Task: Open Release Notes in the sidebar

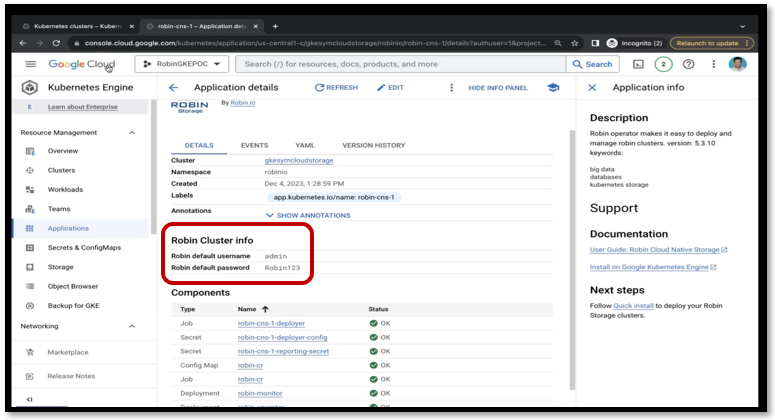Action: pyautogui.click(x=71, y=376)
